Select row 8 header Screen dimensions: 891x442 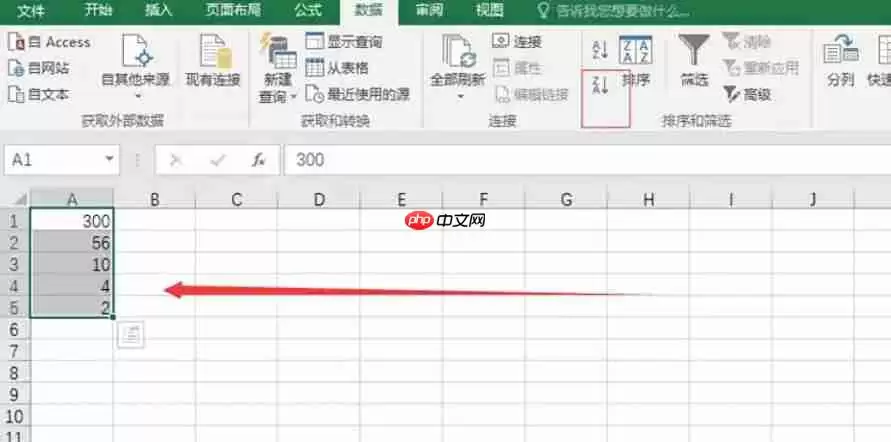tap(15, 373)
